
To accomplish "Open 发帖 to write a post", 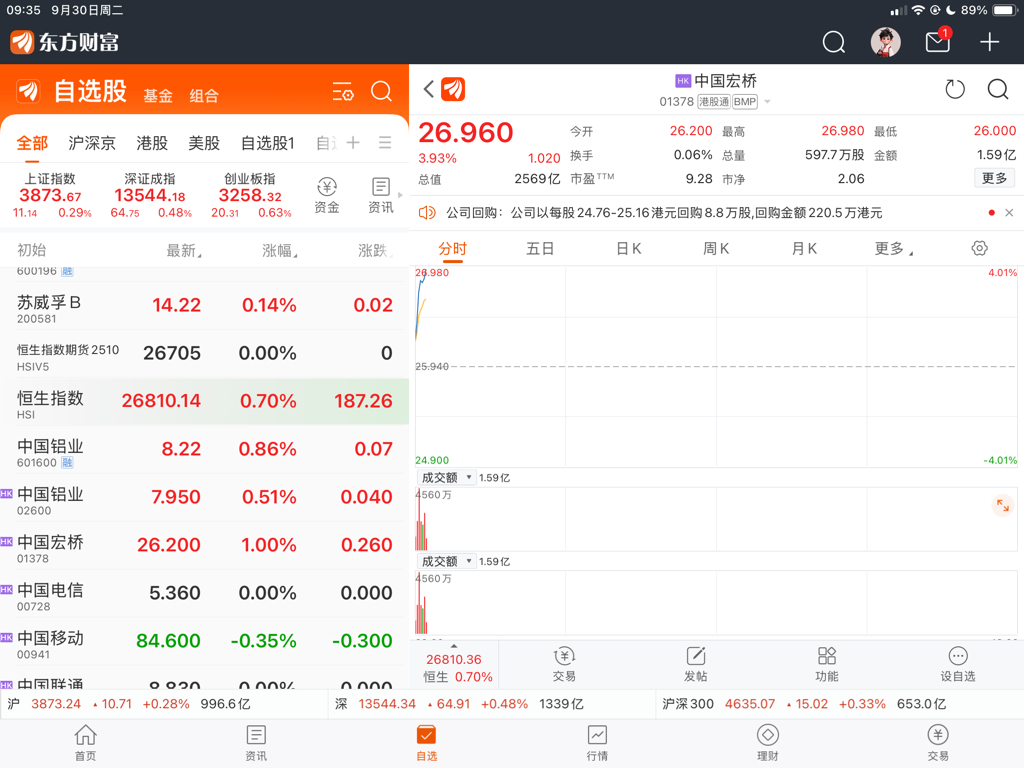I will click(x=696, y=664).
